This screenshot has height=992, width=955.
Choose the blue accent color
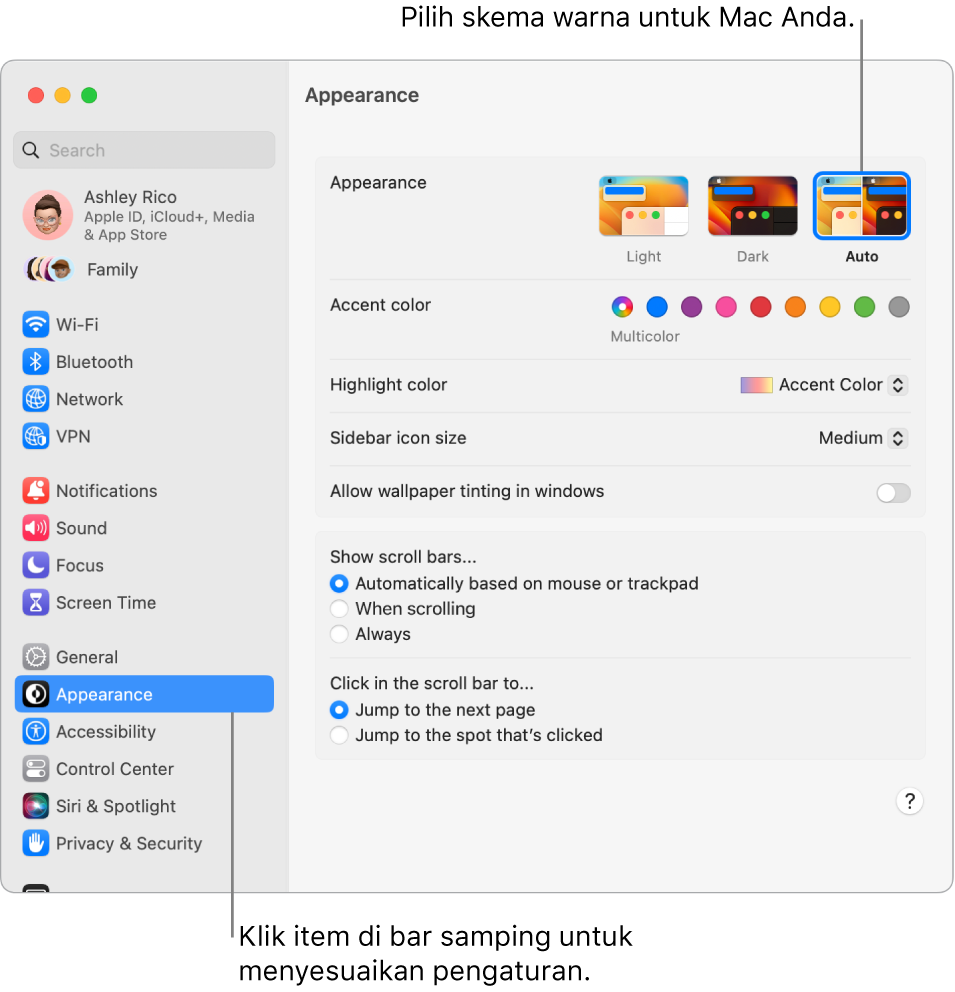pos(657,307)
